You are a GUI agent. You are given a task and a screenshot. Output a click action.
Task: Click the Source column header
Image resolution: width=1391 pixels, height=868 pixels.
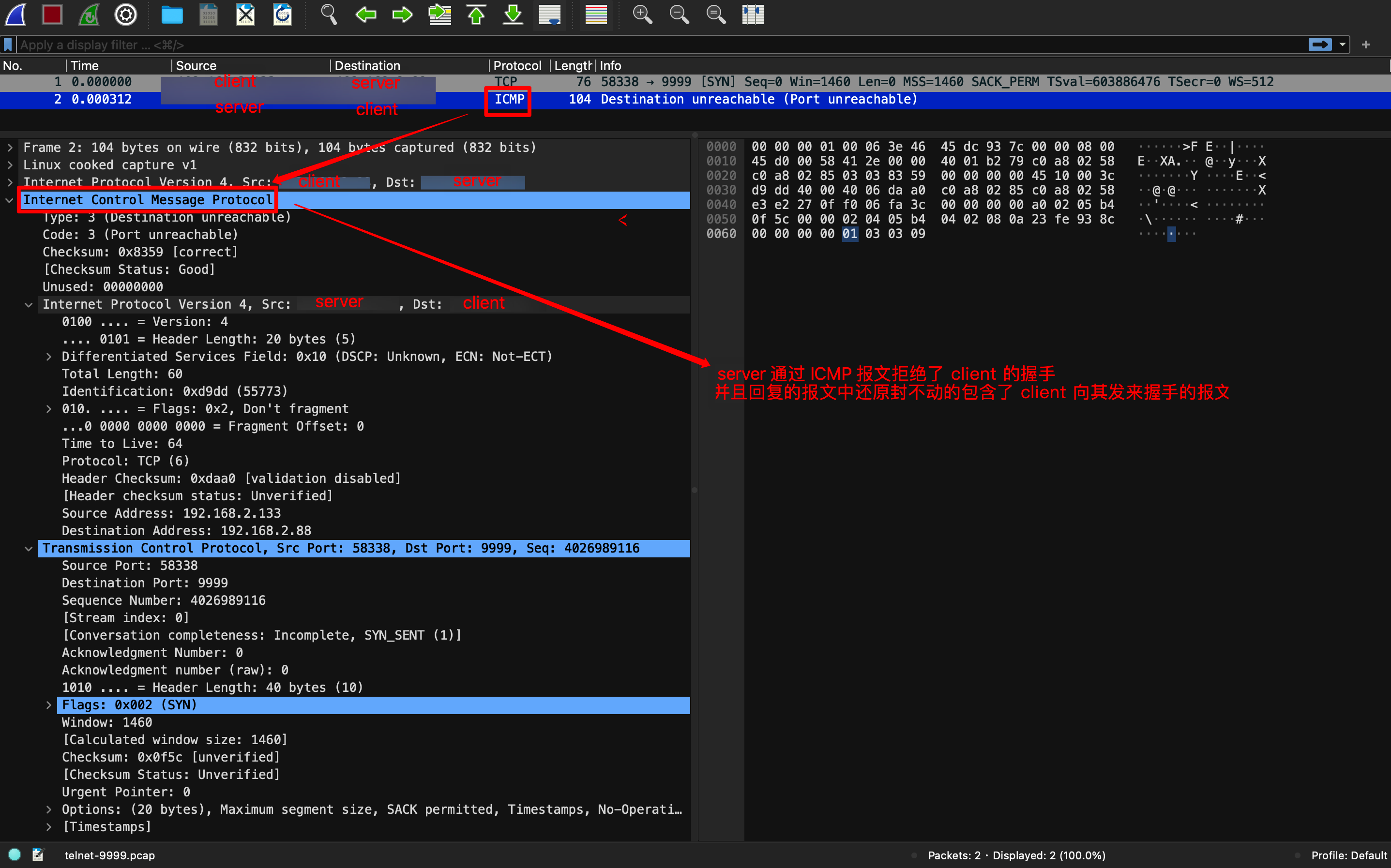pyautogui.click(x=196, y=65)
